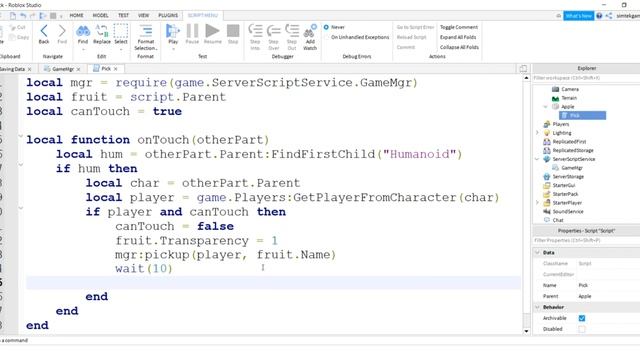640x360 pixels.
Task: Open the HOME ribbon tab
Action: pyautogui.click(x=76, y=16)
